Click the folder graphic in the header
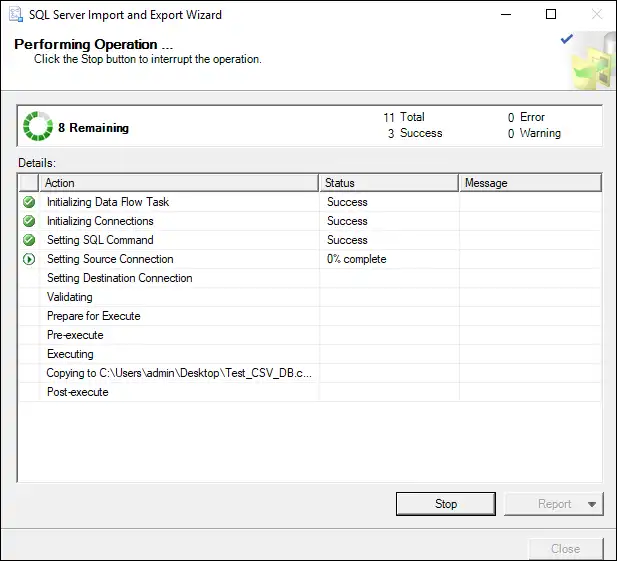This screenshot has width=617, height=561. point(594,63)
